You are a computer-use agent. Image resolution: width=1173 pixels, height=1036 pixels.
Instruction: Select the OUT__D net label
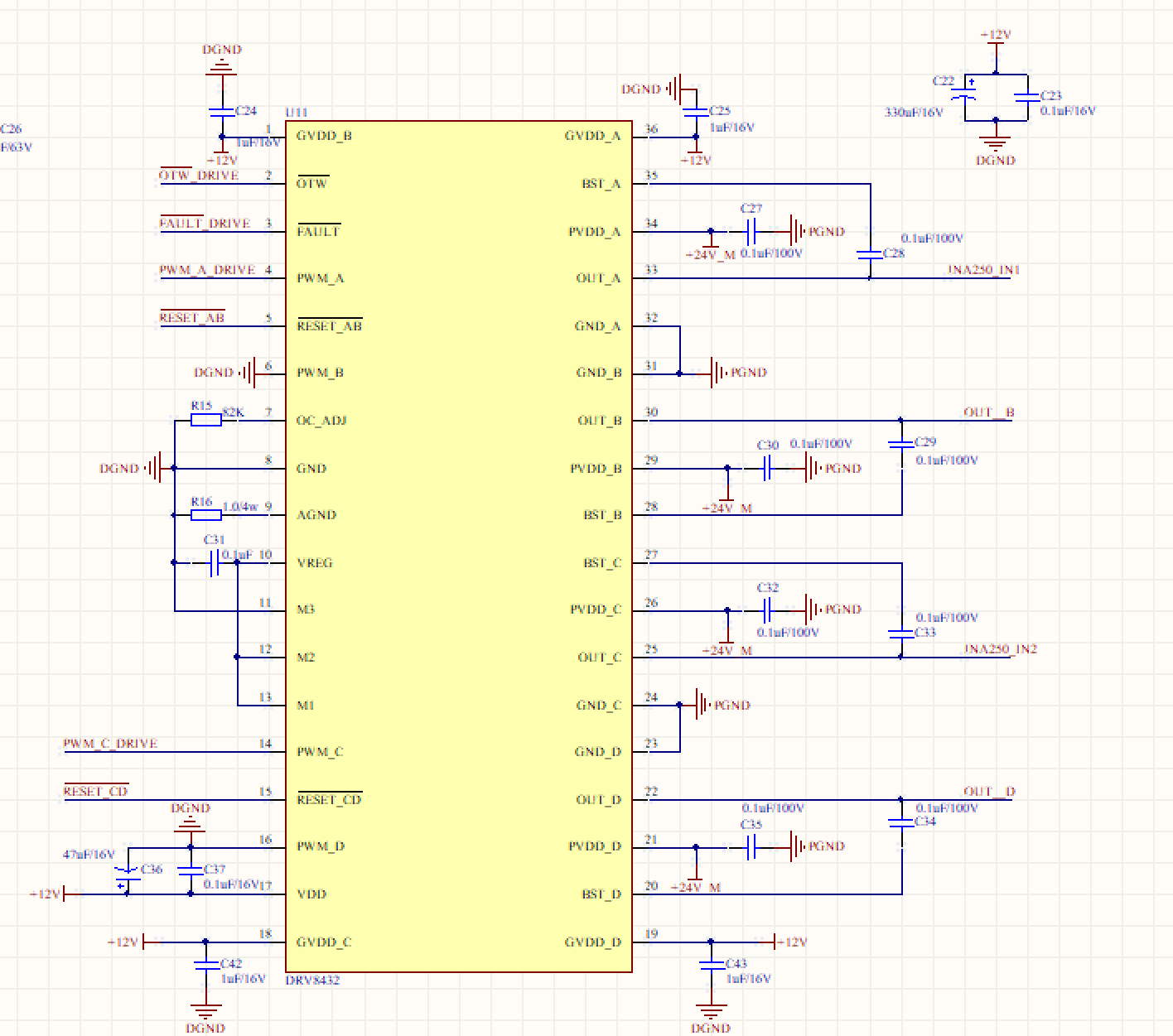point(989,792)
